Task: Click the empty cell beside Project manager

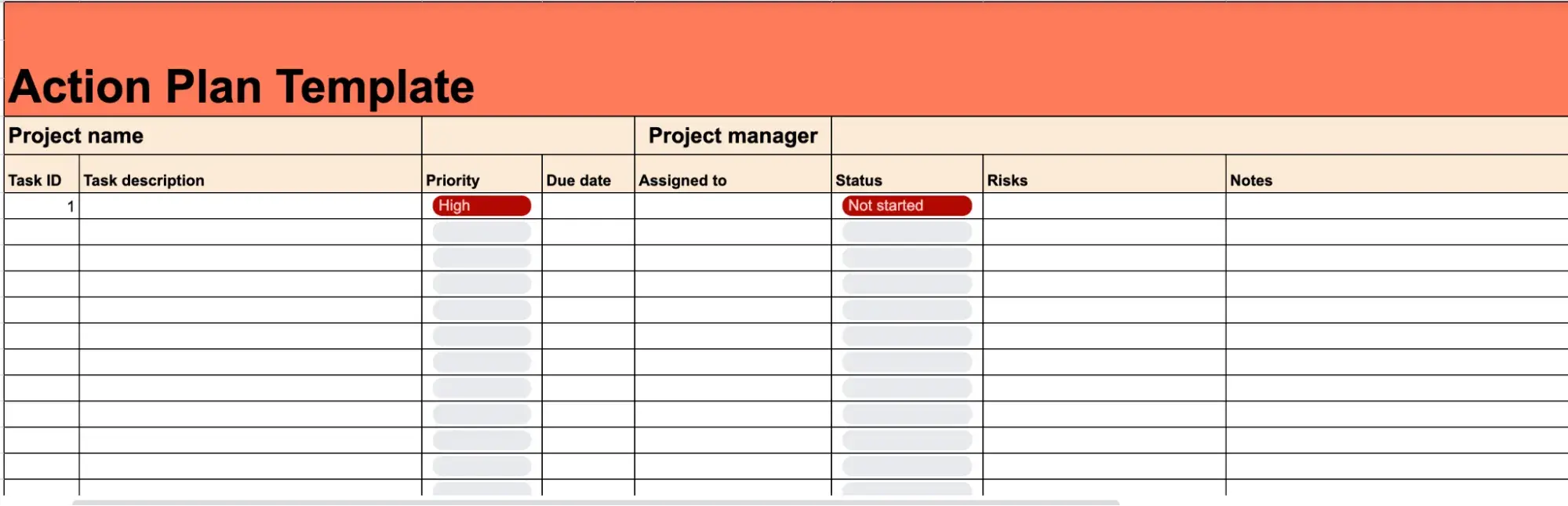Action: (1199, 136)
